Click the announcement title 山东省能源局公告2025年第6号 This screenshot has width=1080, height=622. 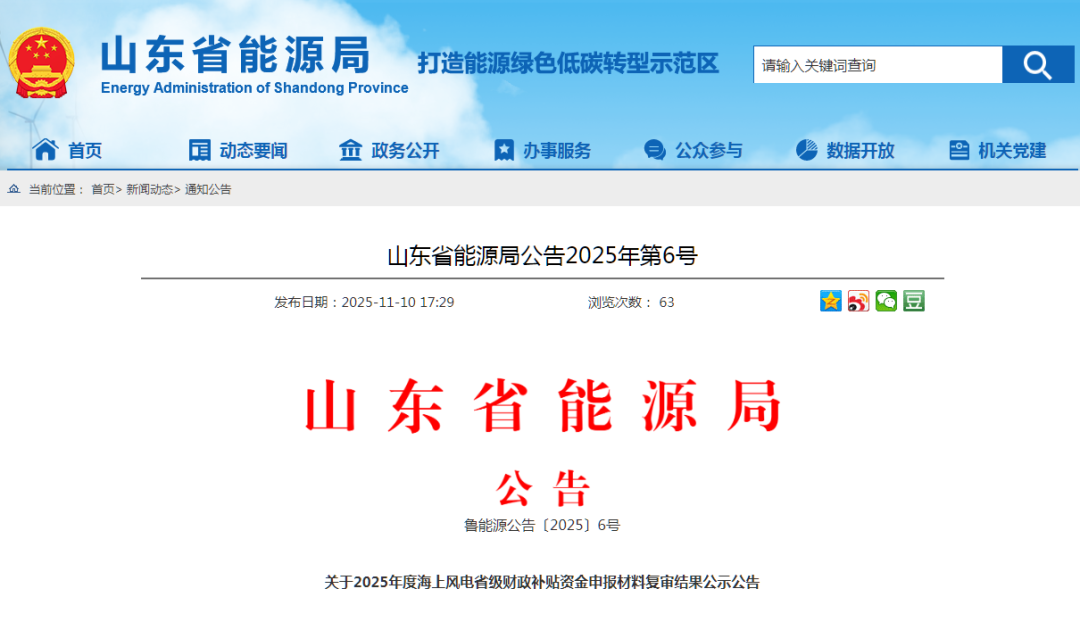coord(542,256)
